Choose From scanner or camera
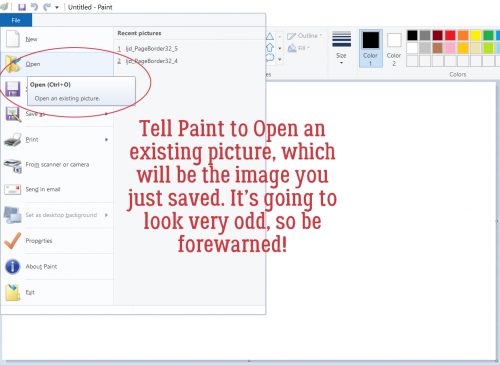 (x=57, y=165)
